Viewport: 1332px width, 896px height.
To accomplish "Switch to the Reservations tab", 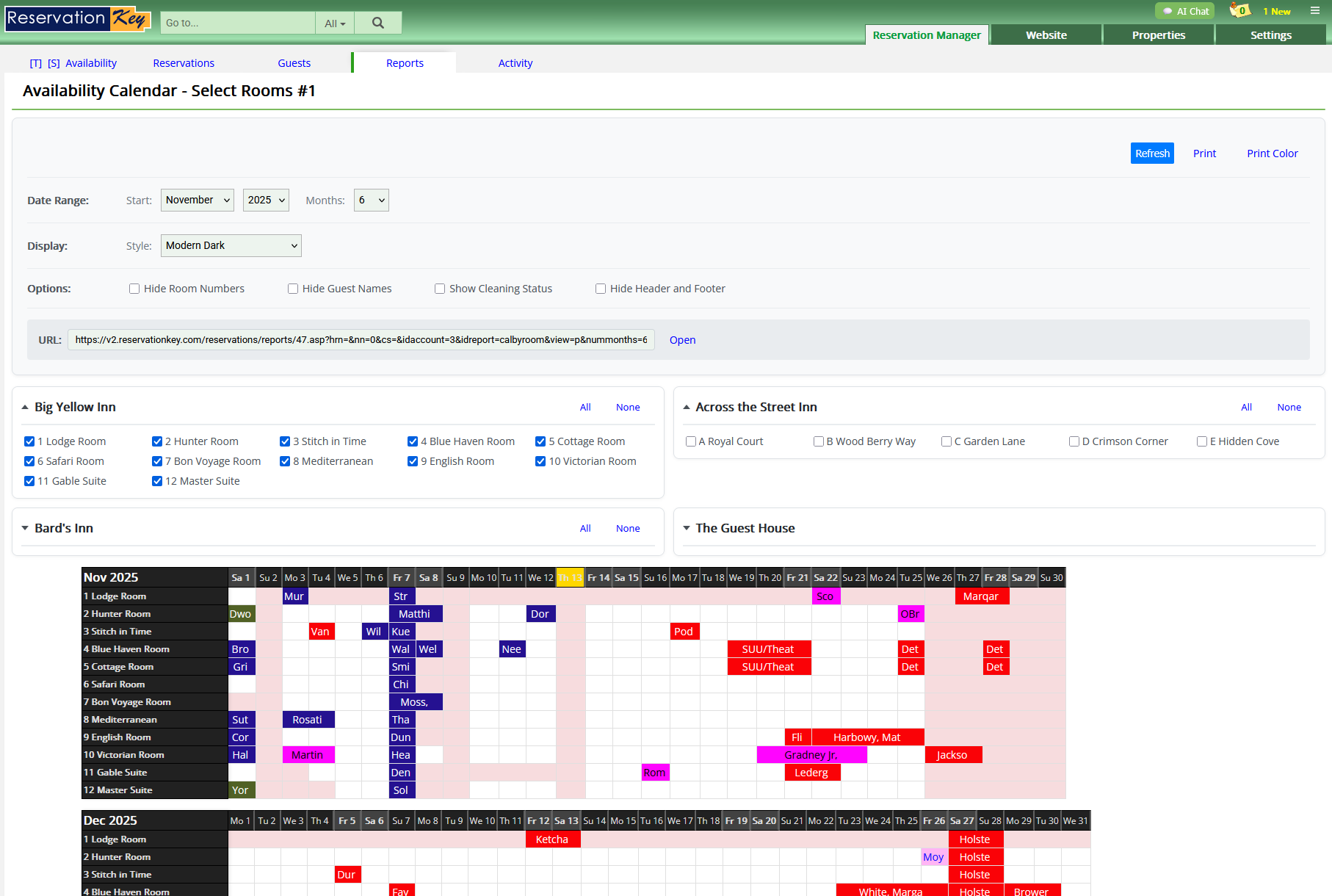I will pyautogui.click(x=184, y=63).
